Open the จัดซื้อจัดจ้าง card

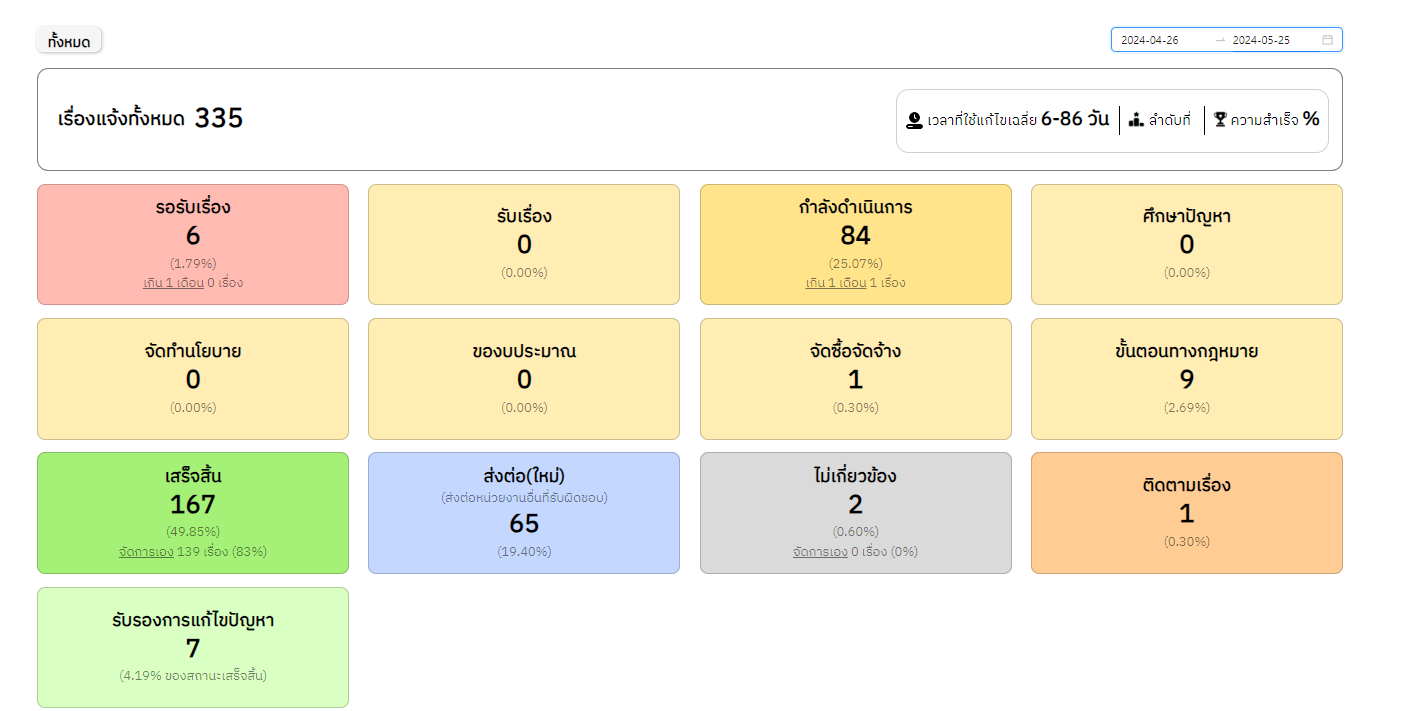point(855,378)
